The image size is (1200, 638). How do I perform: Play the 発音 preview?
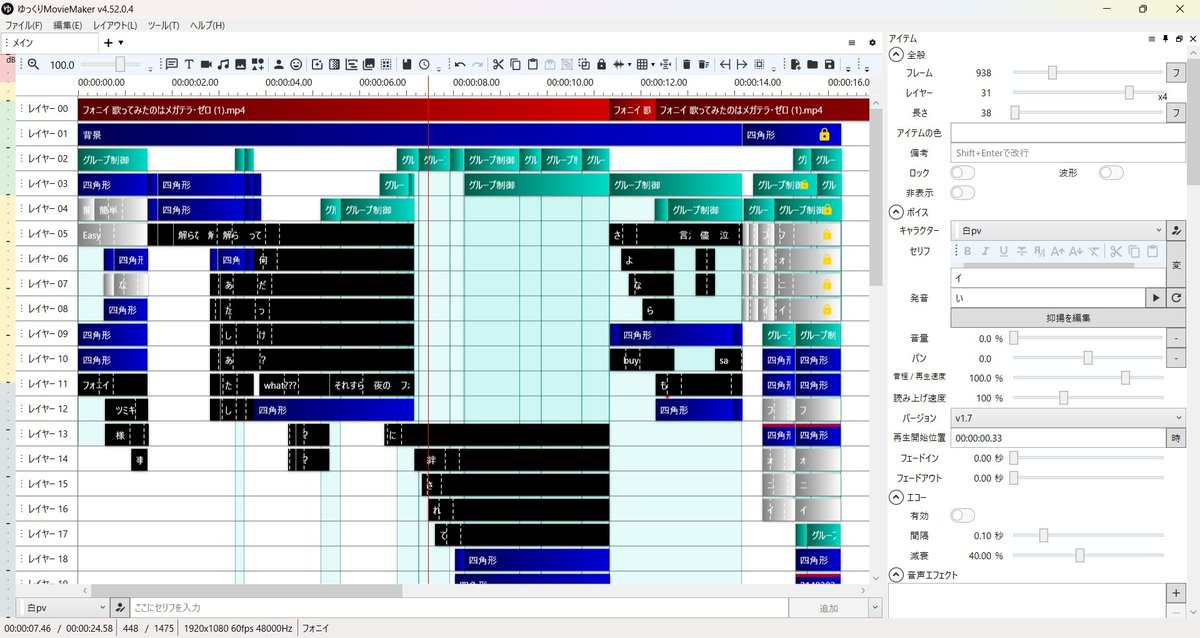click(x=1157, y=298)
